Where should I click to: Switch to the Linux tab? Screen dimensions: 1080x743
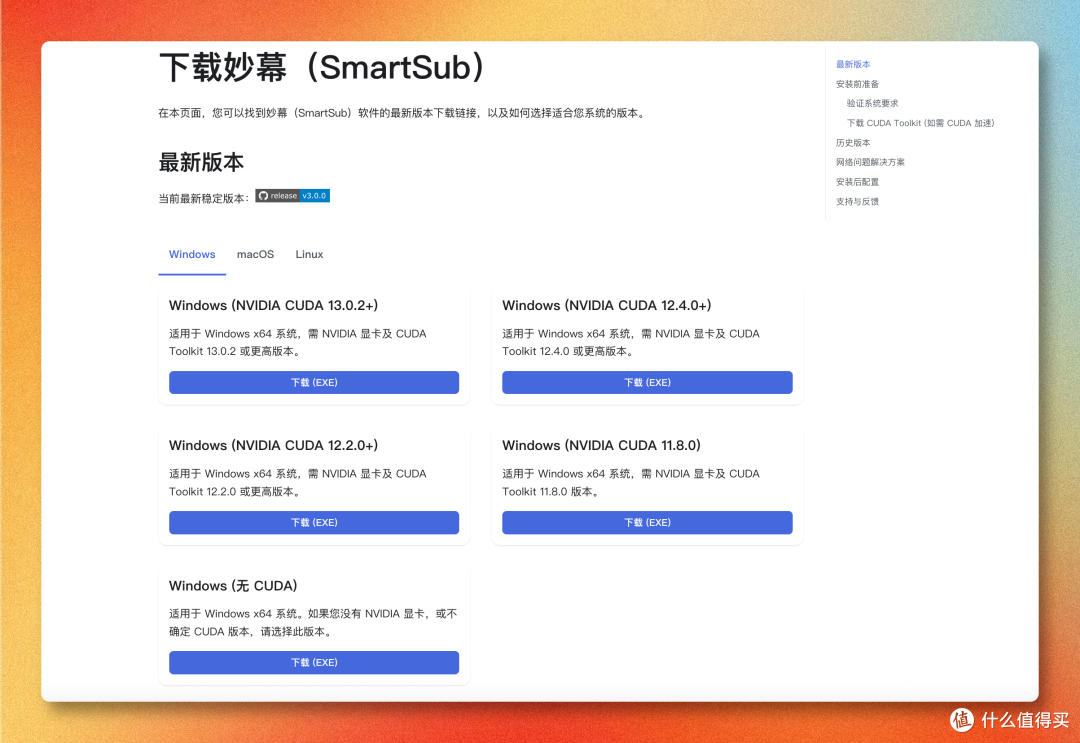point(309,254)
